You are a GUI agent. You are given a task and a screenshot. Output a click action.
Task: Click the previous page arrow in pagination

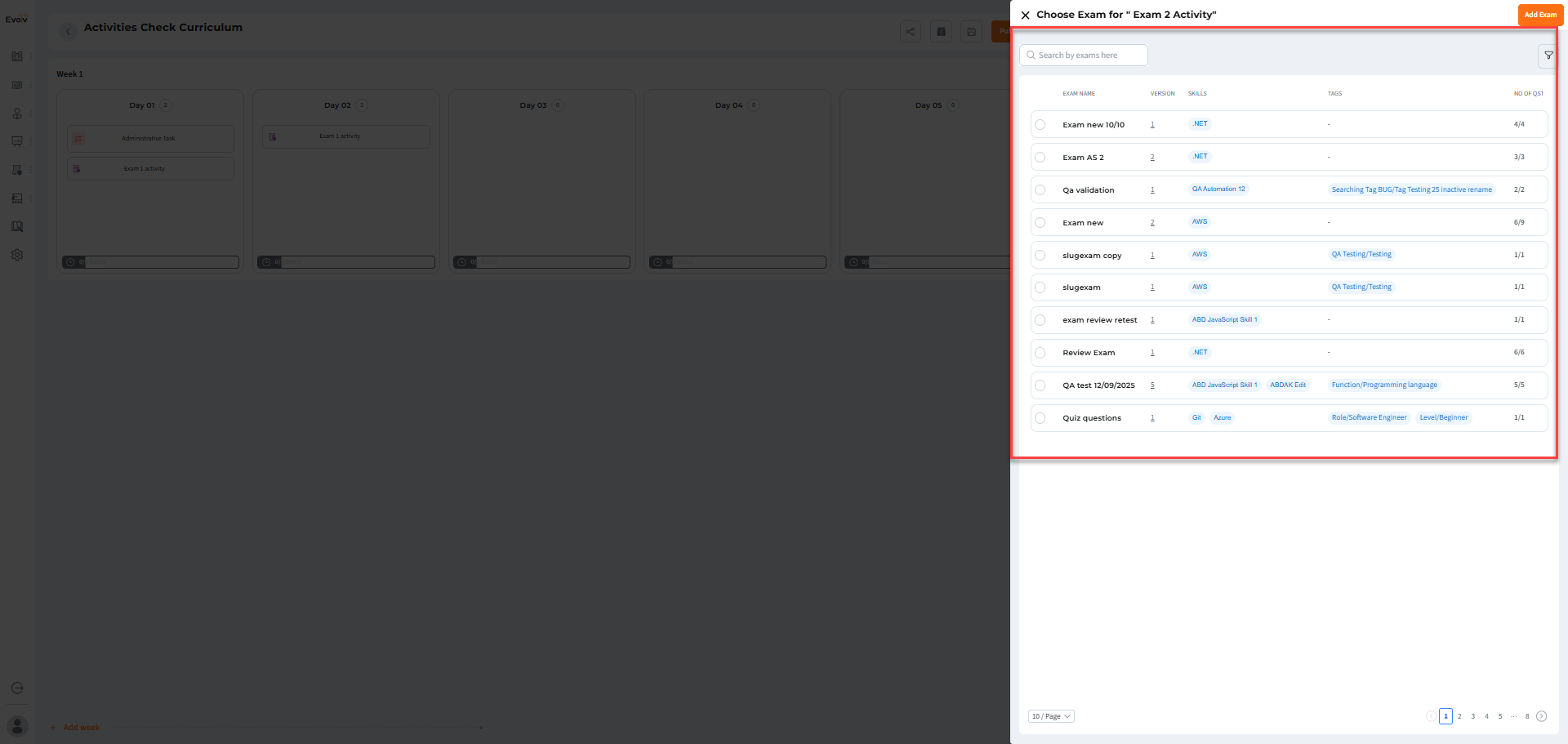click(1431, 716)
